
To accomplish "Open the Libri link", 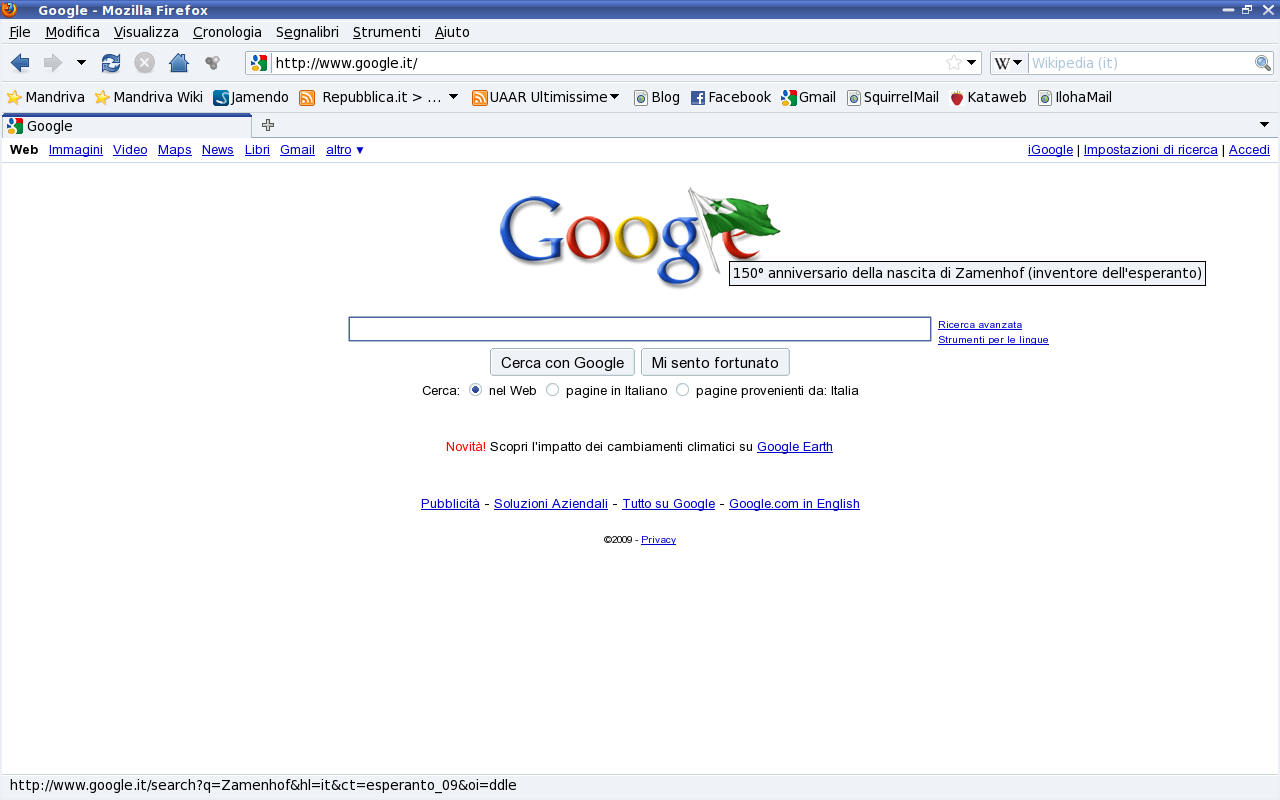I will (257, 150).
